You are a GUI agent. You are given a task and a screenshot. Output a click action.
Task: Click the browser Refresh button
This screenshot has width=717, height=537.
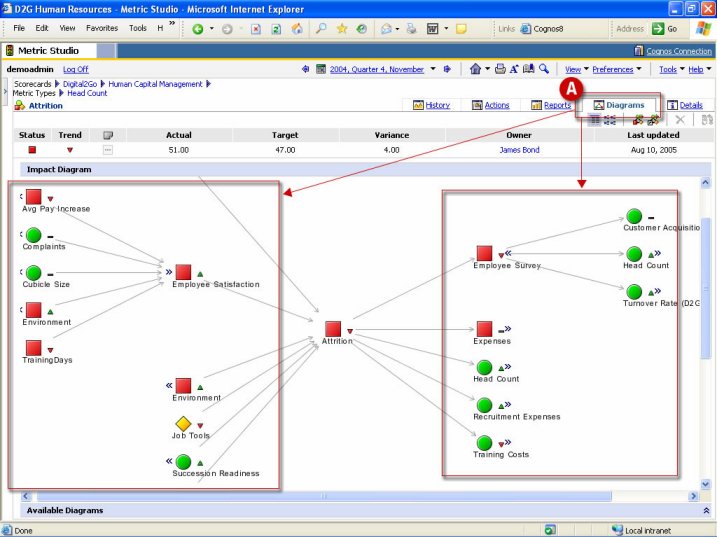pyautogui.click(x=276, y=29)
